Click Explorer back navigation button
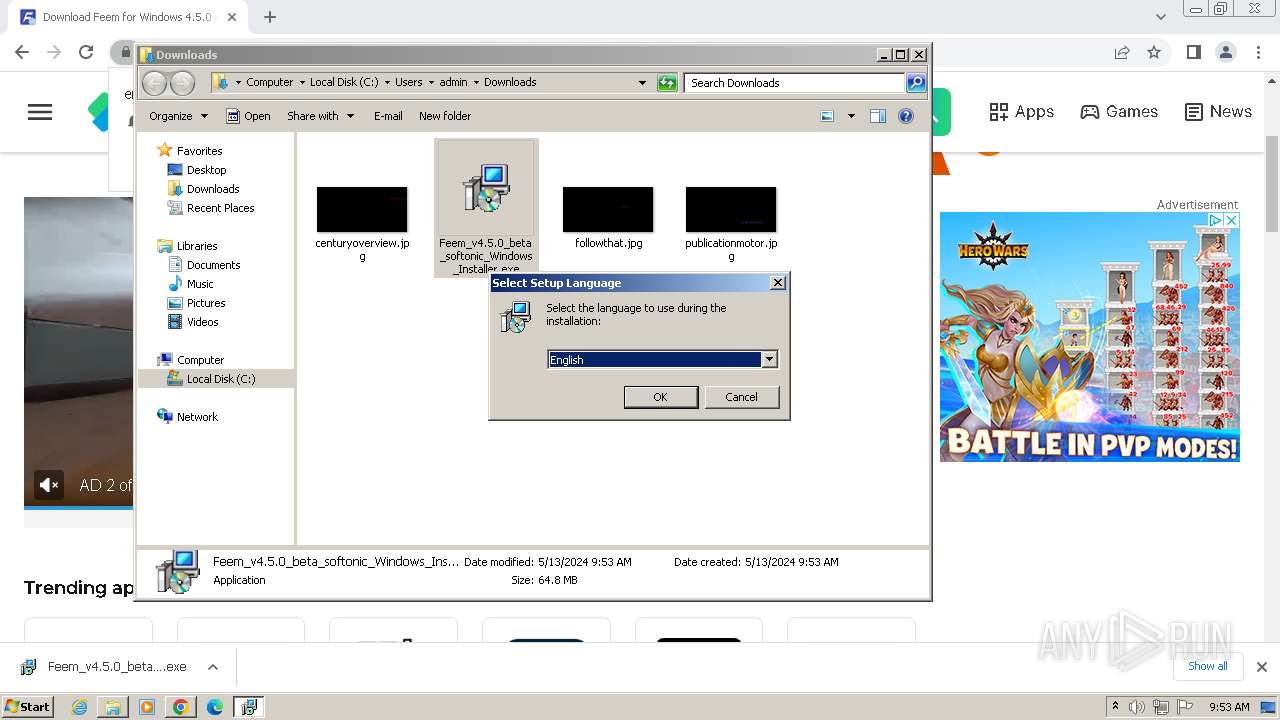The width and height of the screenshot is (1280, 720). 154,83
